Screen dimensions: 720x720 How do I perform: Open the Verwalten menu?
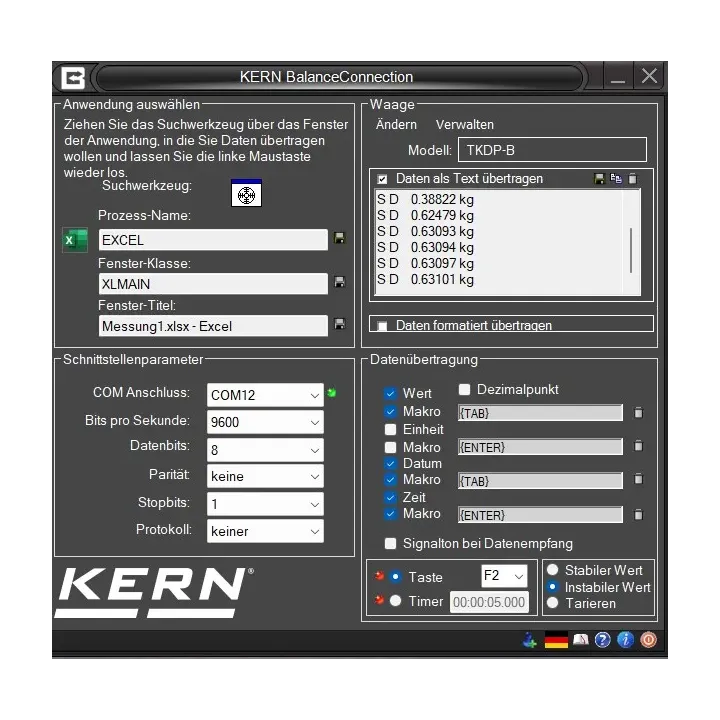pos(465,124)
